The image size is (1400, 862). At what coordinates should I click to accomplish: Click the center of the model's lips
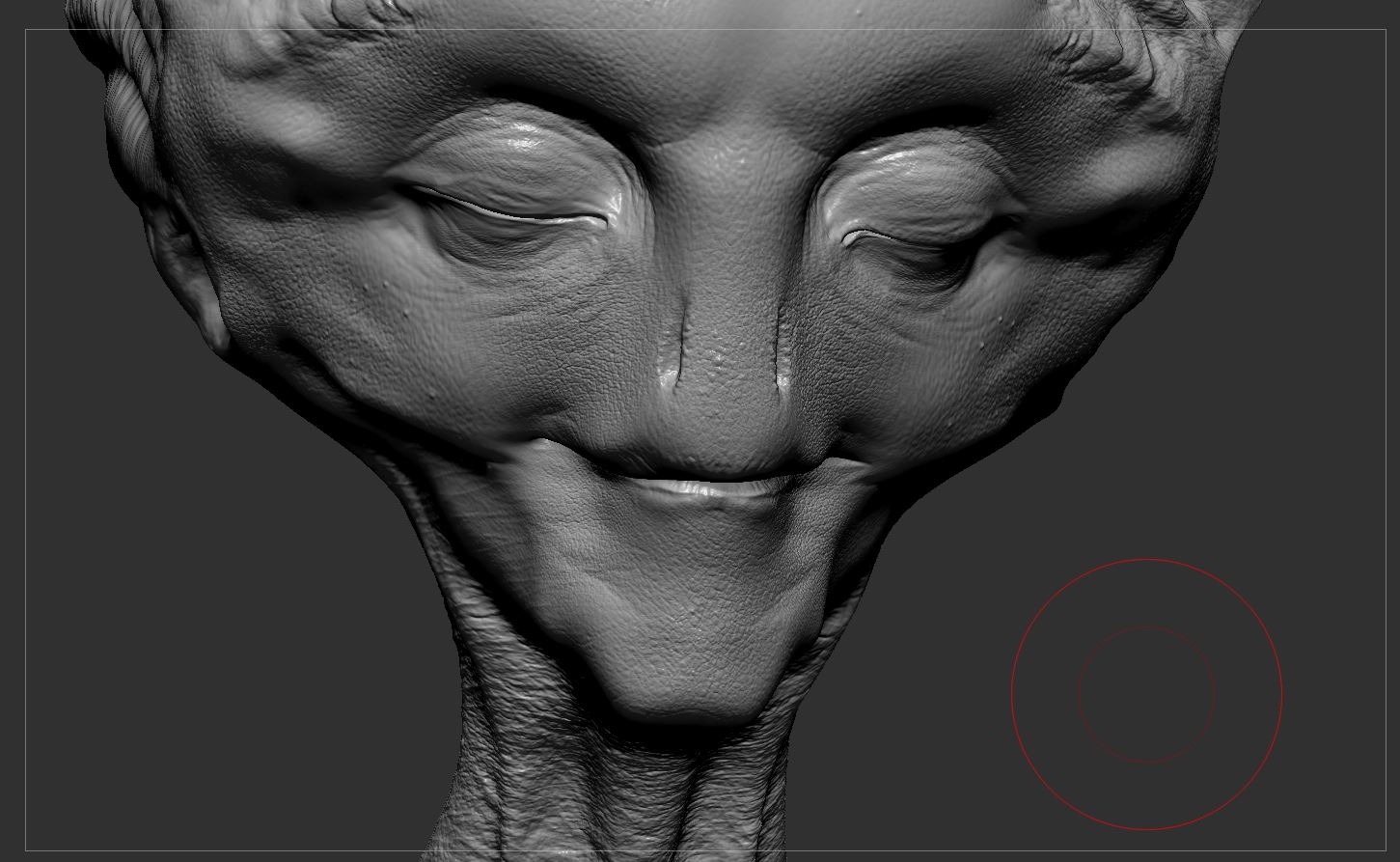[709, 486]
